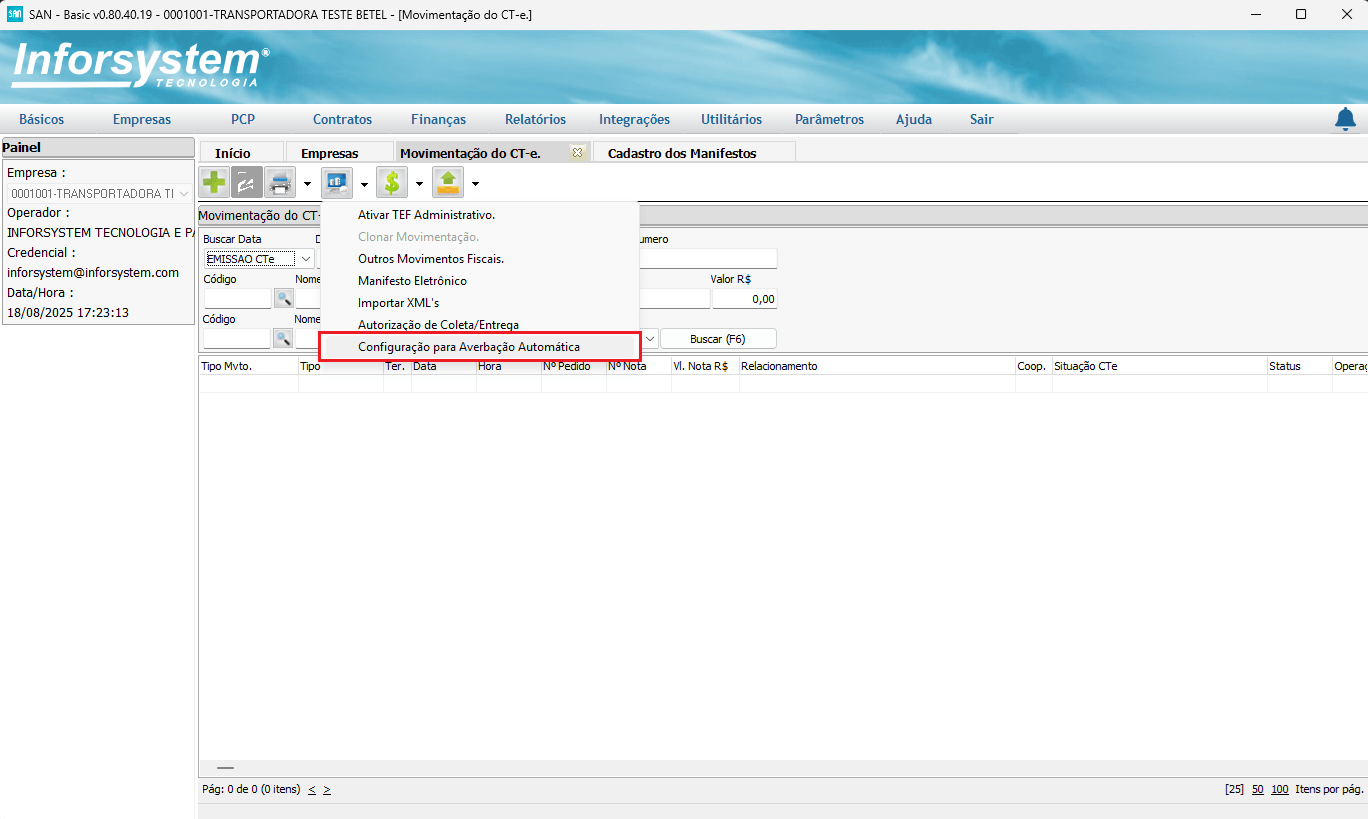Image resolution: width=1368 pixels, height=819 pixels.
Task: Select Importar XML's menu entry
Action: click(x=398, y=303)
